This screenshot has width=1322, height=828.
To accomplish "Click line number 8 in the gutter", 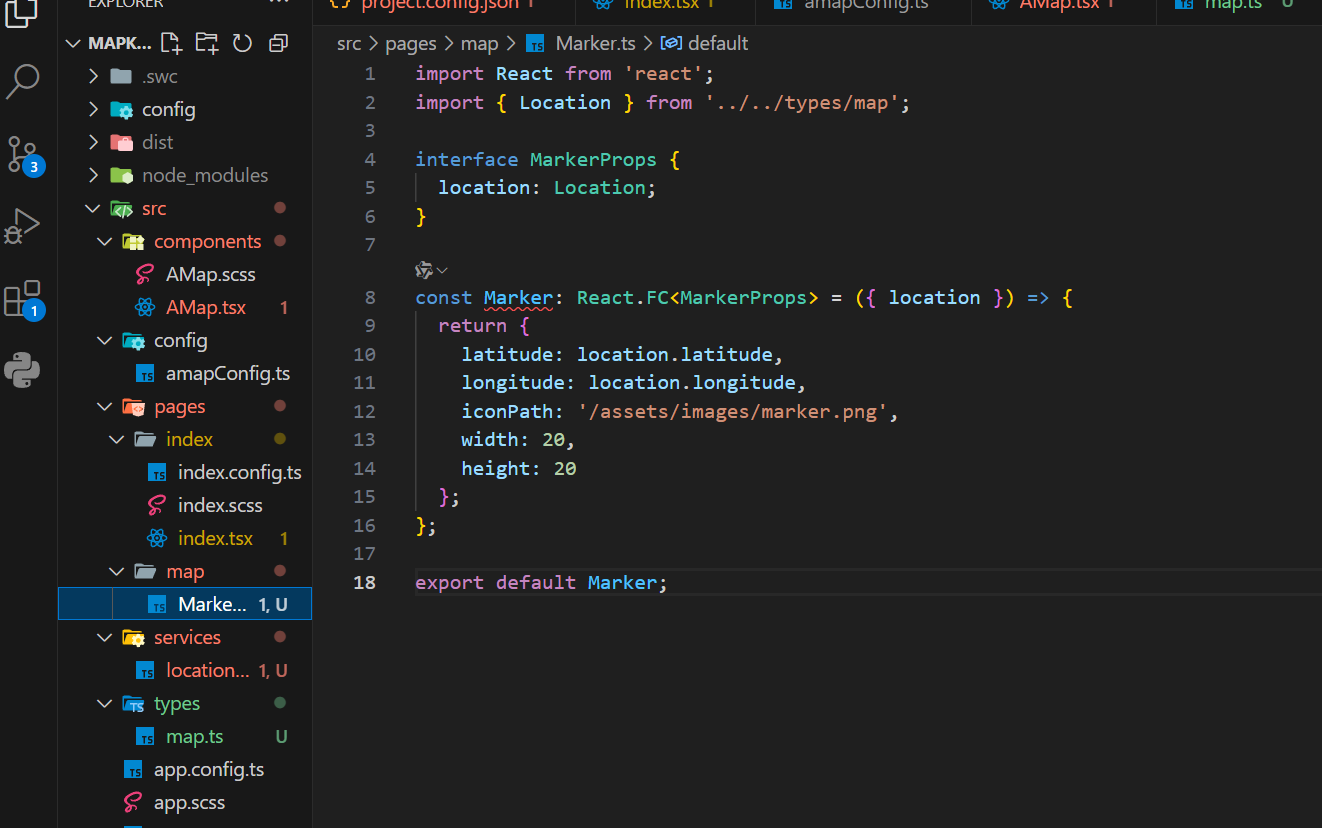I will coord(370,298).
